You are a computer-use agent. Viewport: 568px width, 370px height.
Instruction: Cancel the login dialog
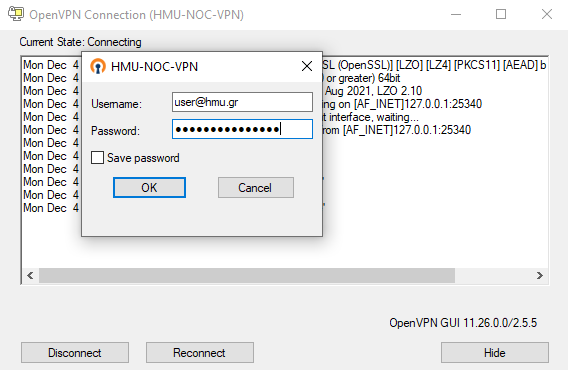pyautogui.click(x=256, y=187)
